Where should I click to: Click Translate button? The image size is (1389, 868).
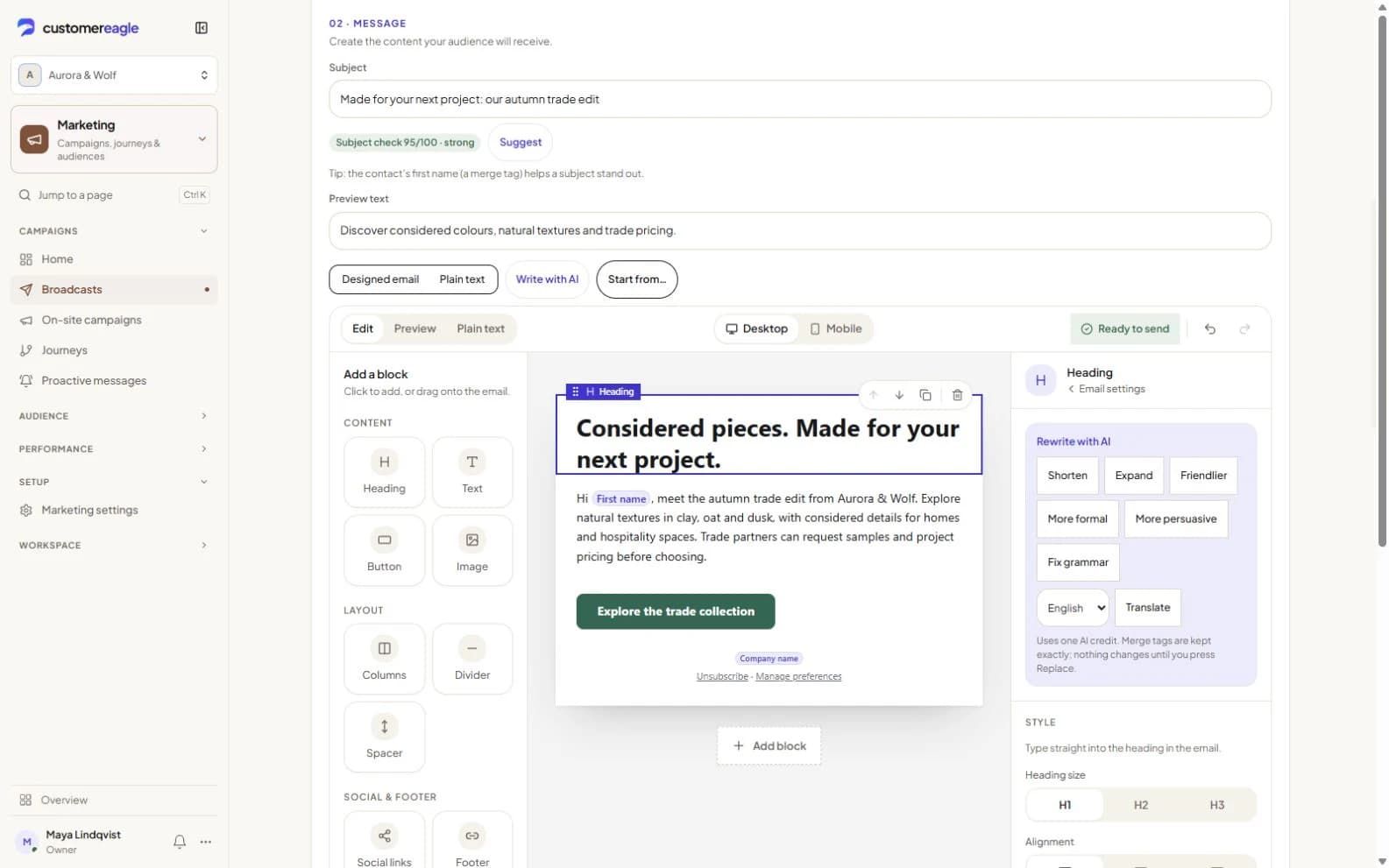(x=1148, y=608)
